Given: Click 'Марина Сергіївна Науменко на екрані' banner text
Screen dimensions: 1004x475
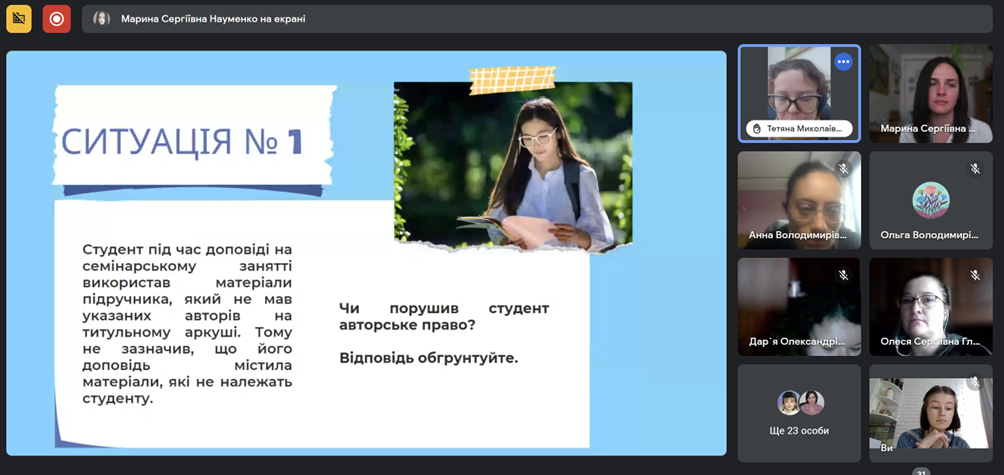Looking at the screenshot, I should pos(213,19).
